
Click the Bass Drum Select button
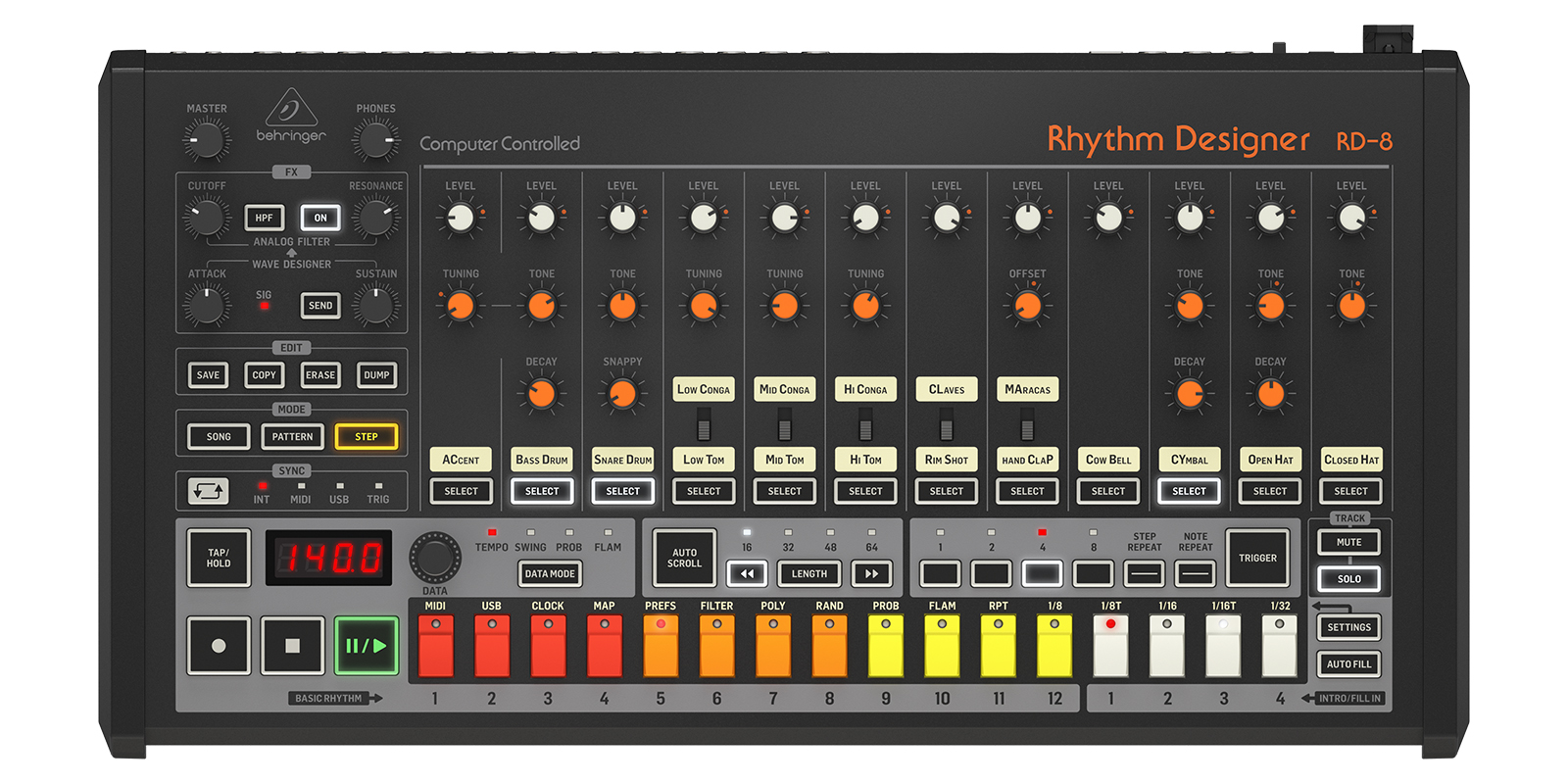(x=542, y=491)
